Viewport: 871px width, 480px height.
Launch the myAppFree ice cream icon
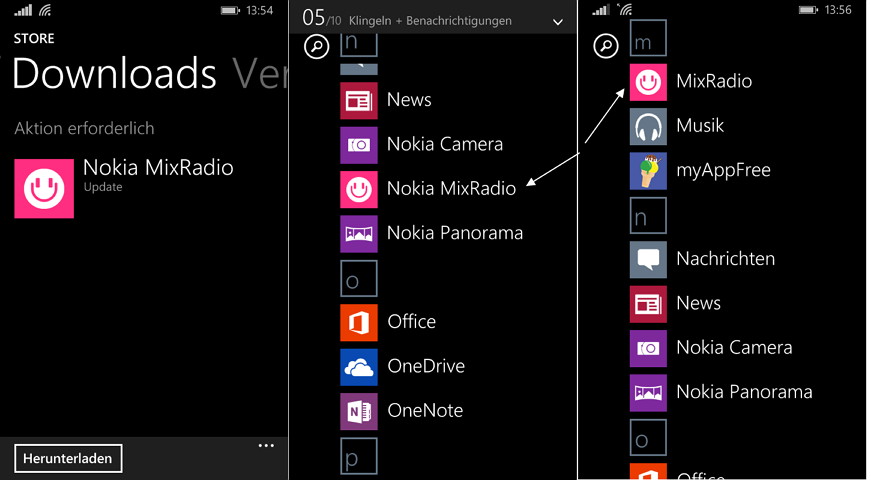tap(648, 171)
